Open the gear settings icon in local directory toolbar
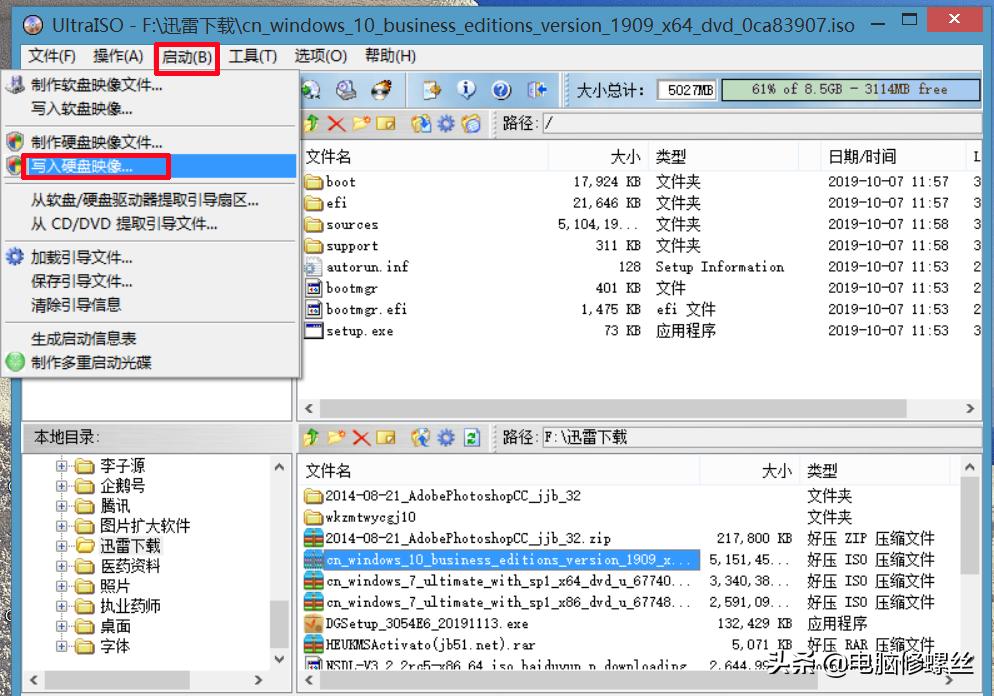The width and height of the screenshot is (994, 696). pos(446,437)
